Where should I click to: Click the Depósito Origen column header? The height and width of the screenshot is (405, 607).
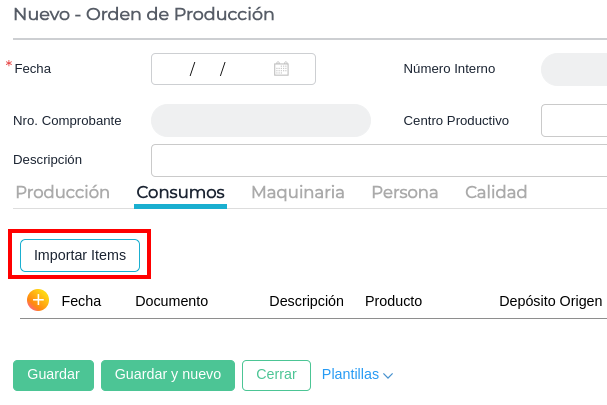[x=550, y=301]
